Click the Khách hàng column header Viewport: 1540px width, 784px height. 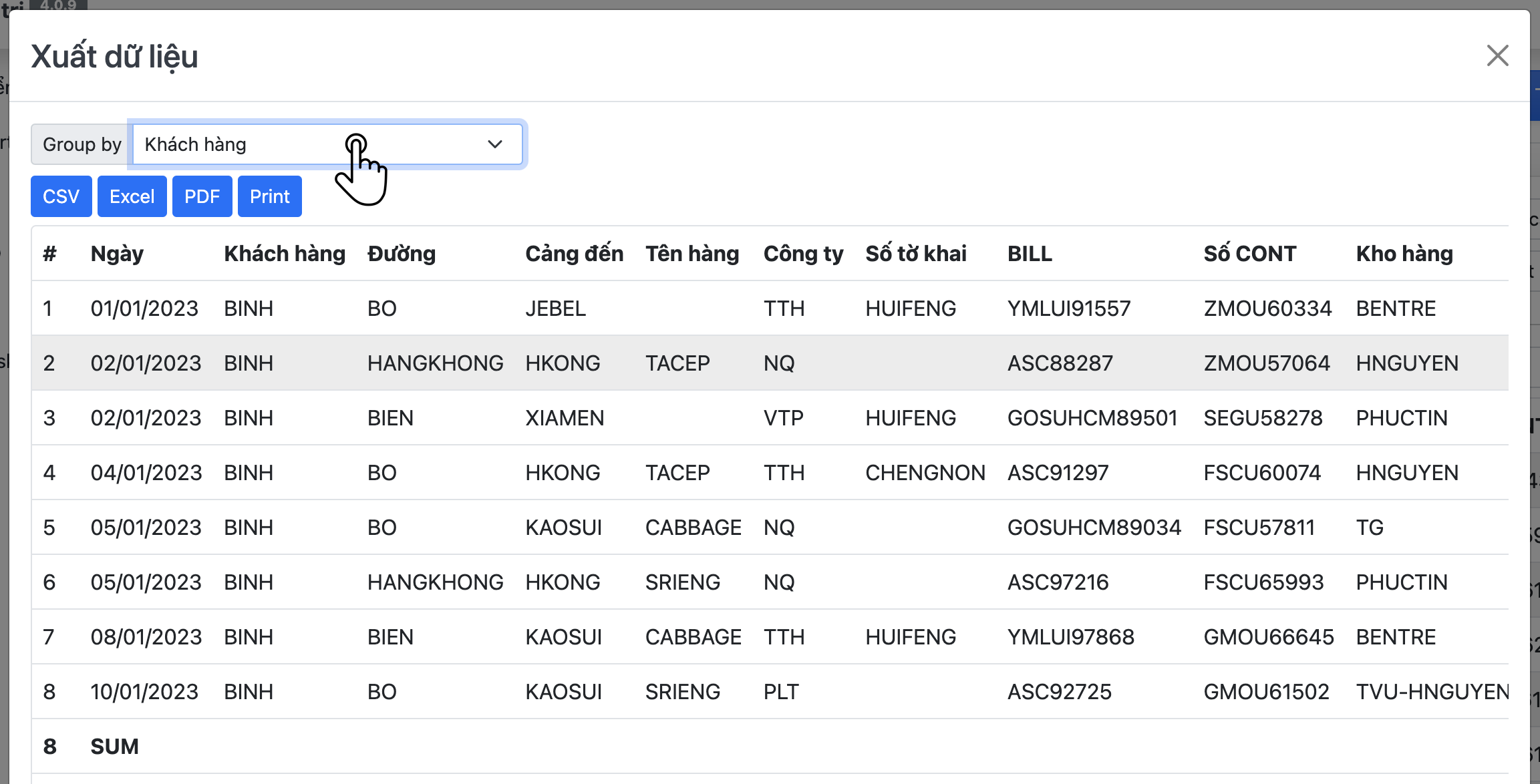pos(285,254)
